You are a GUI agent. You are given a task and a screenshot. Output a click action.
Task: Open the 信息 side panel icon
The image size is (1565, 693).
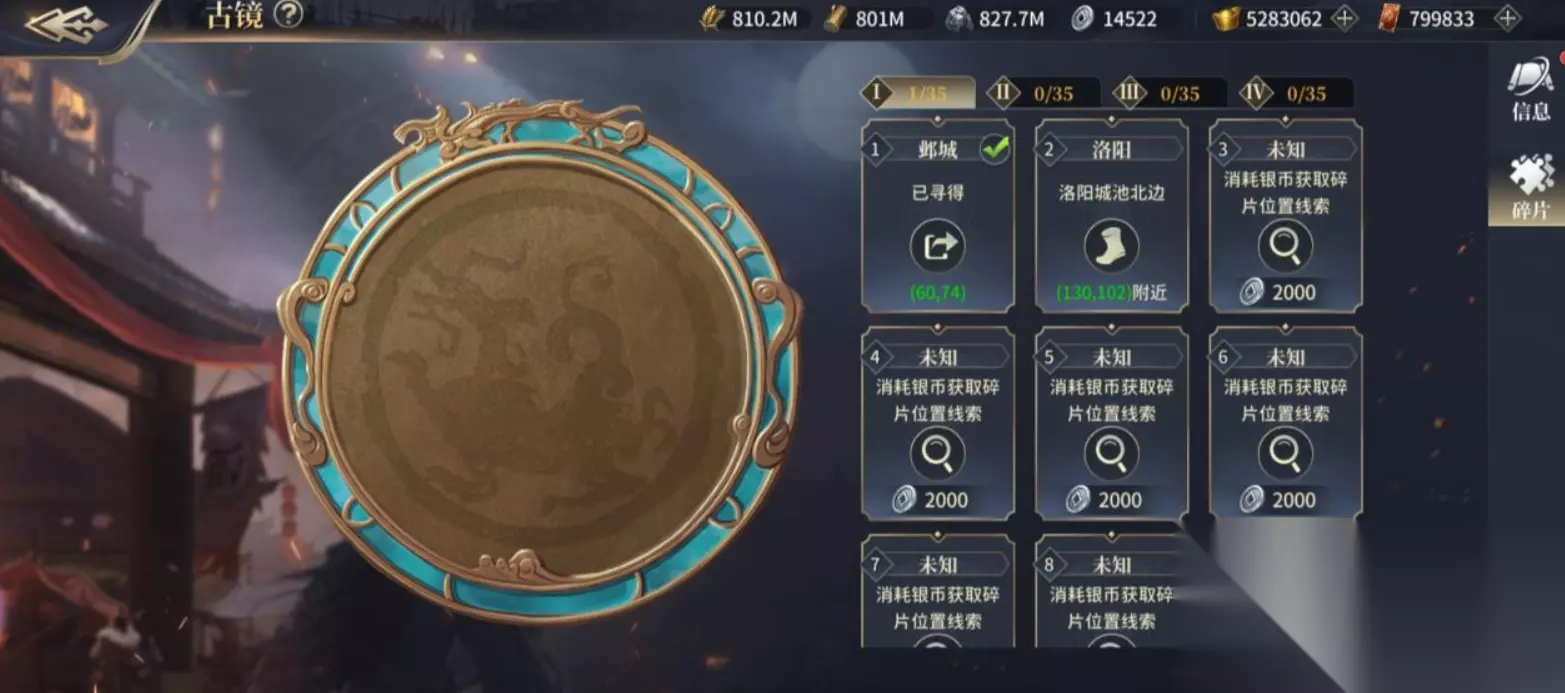pyautogui.click(x=1530, y=89)
